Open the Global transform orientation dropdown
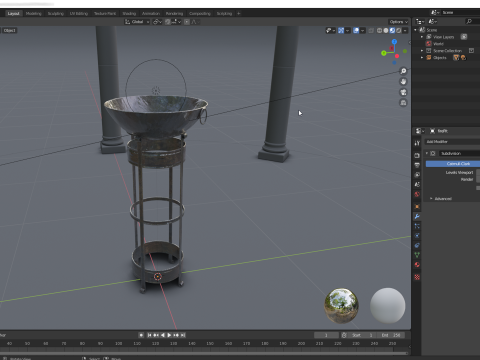The height and width of the screenshot is (360, 480). point(137,22)
